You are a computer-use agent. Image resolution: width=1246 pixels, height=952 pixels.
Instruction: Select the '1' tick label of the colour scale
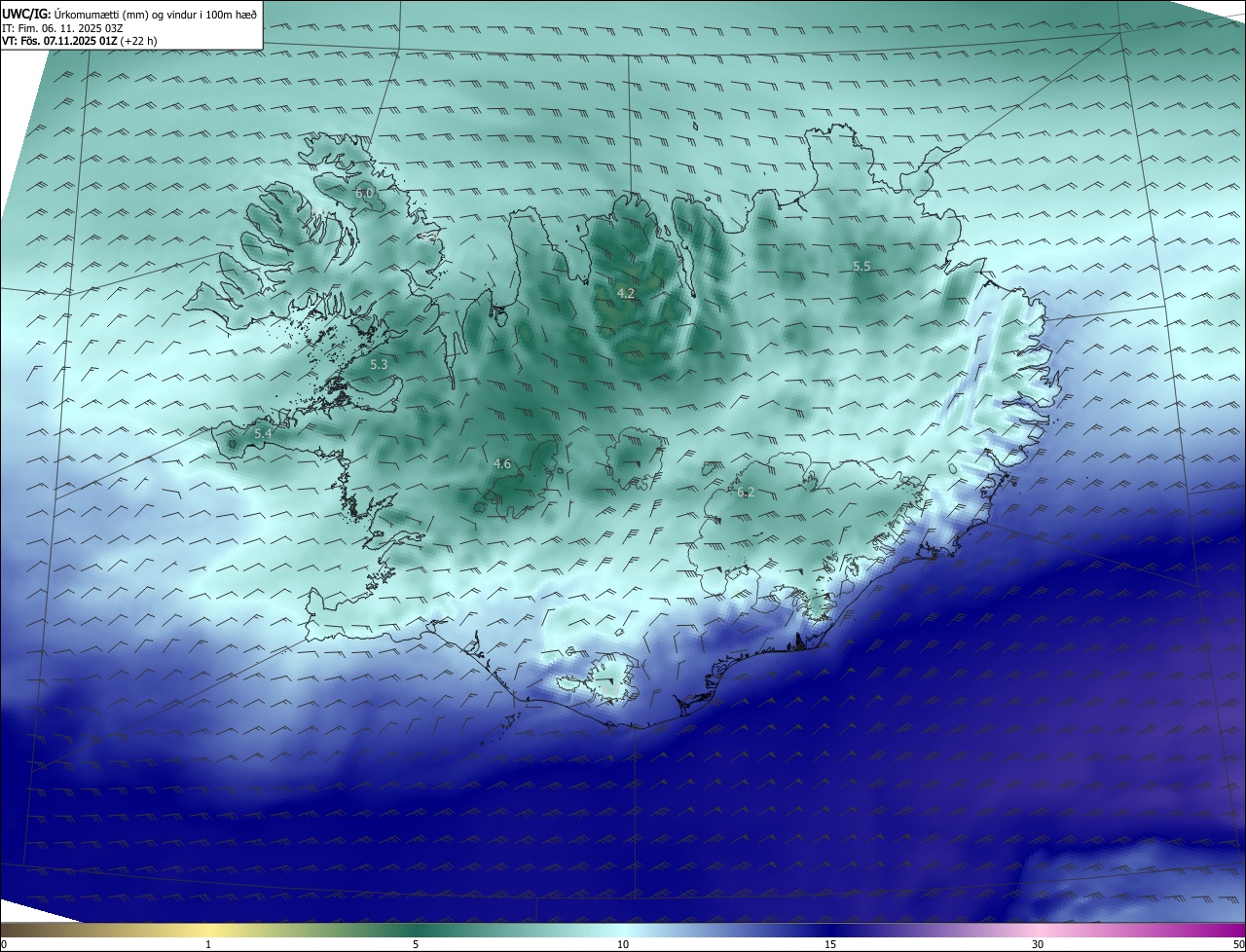[208, 944]
